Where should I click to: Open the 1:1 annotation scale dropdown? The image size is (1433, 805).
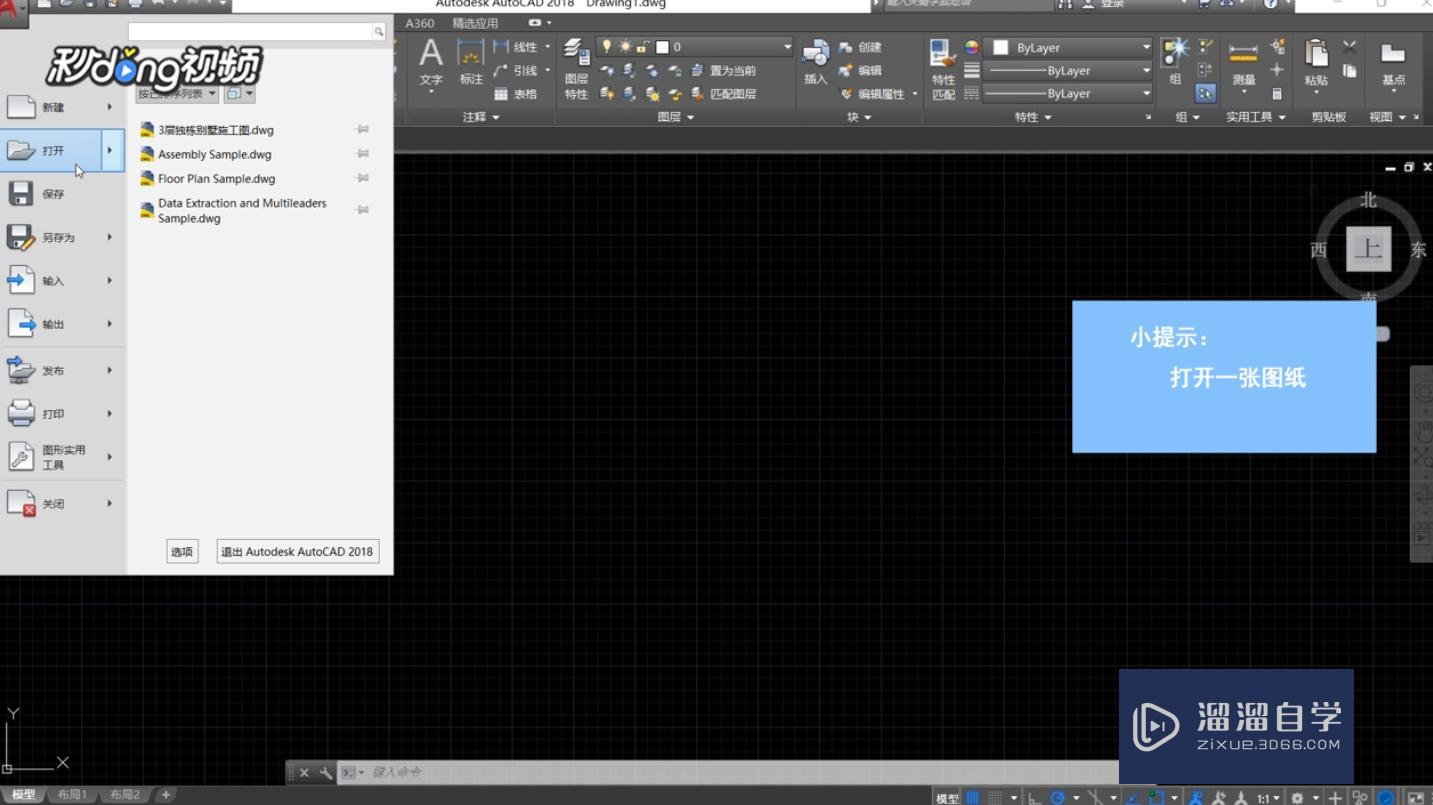tap(1269, 798)
